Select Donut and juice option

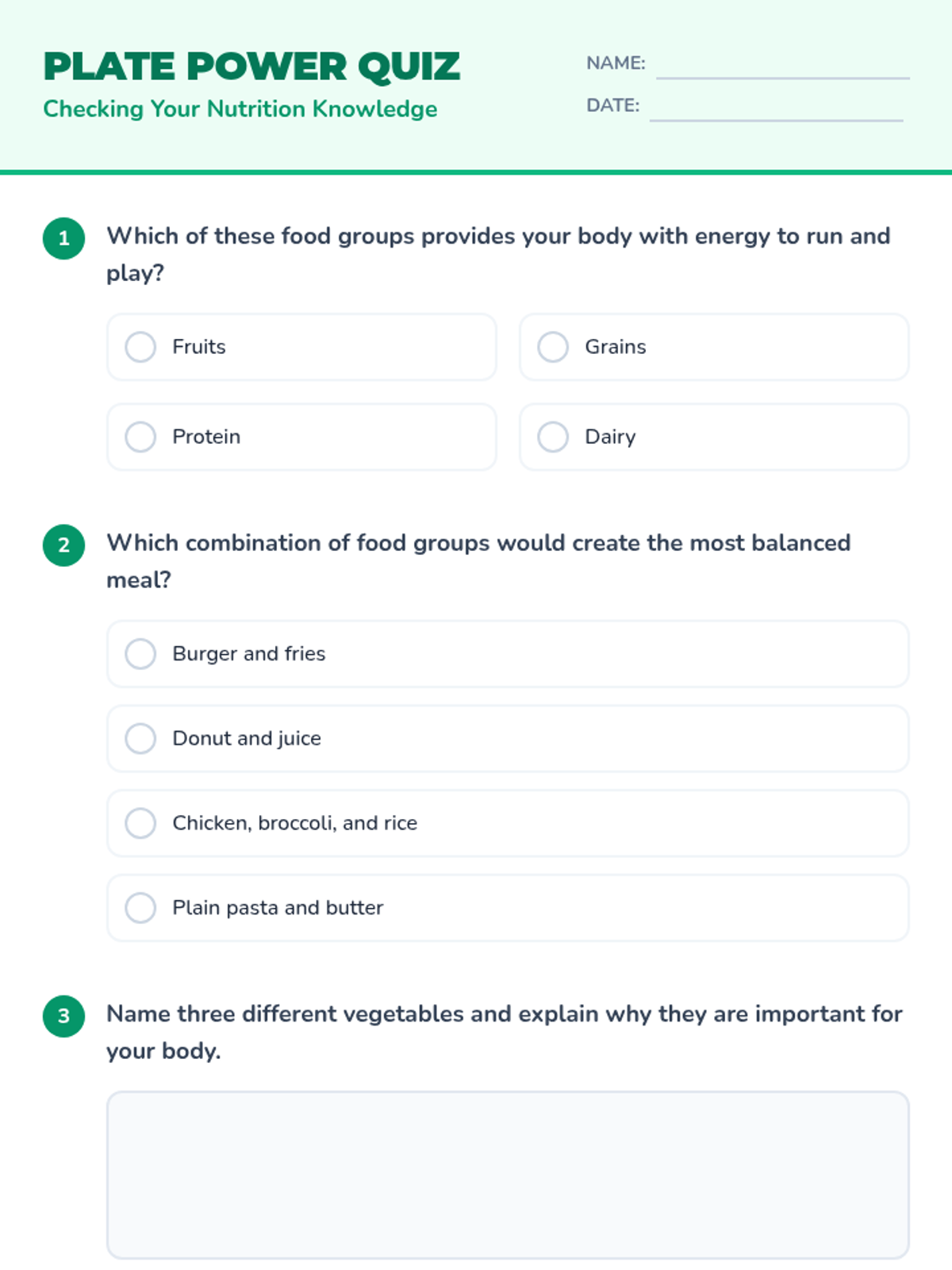coord(508,738)
